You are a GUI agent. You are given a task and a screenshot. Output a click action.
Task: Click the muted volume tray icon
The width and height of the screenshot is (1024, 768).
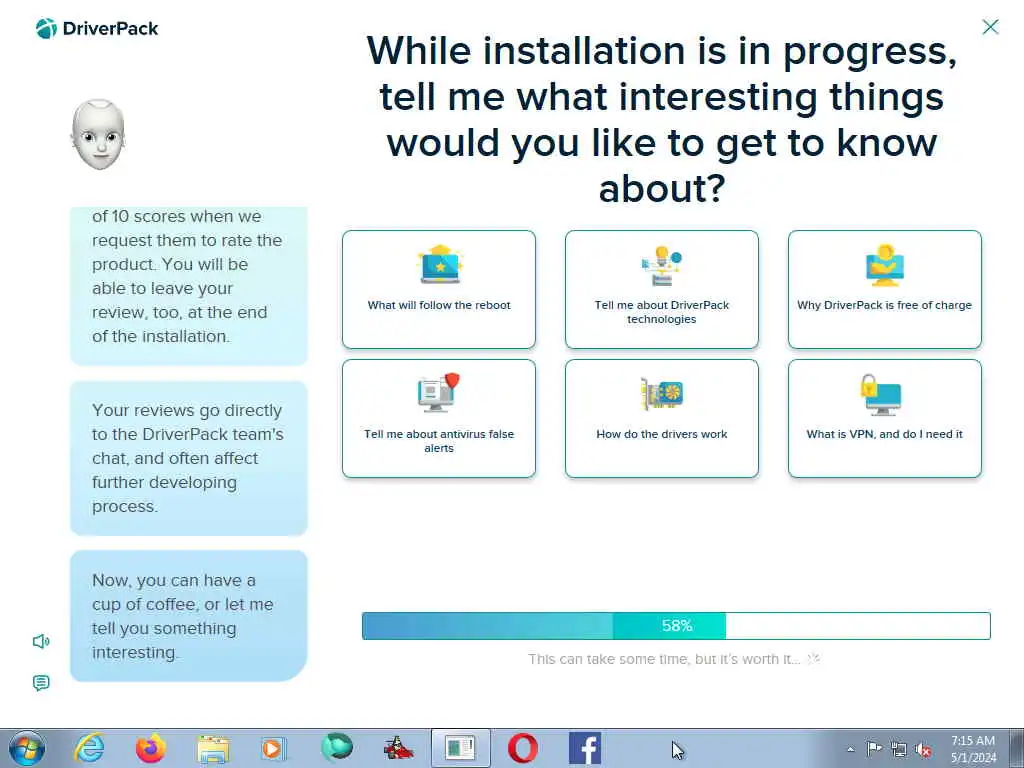click(x=923, y=749)
